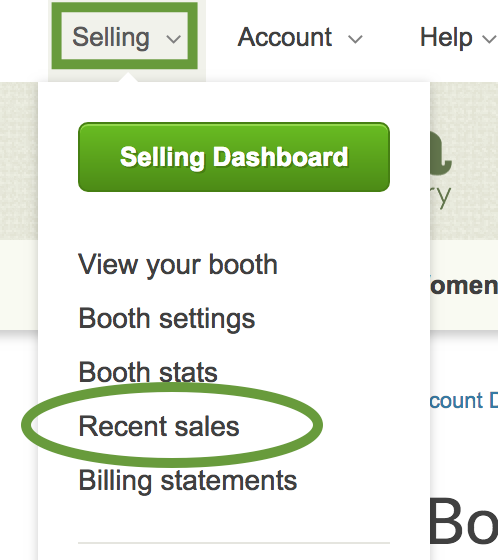Open the Help menu
This screenshot has width=498, height=560.
pyautogui.click(x=446, y=37)
